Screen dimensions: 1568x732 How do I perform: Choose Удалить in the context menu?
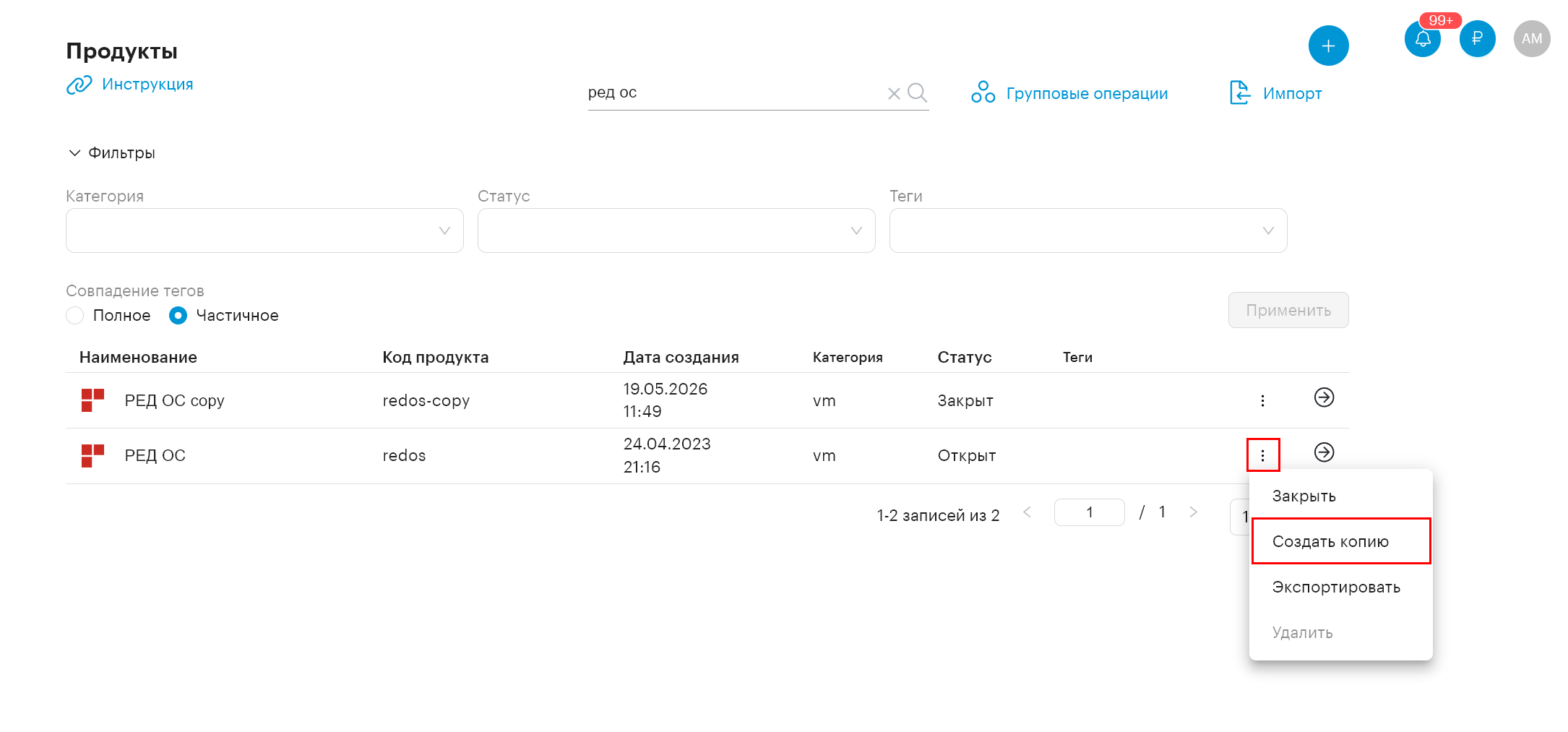(x=1340, y=633)
